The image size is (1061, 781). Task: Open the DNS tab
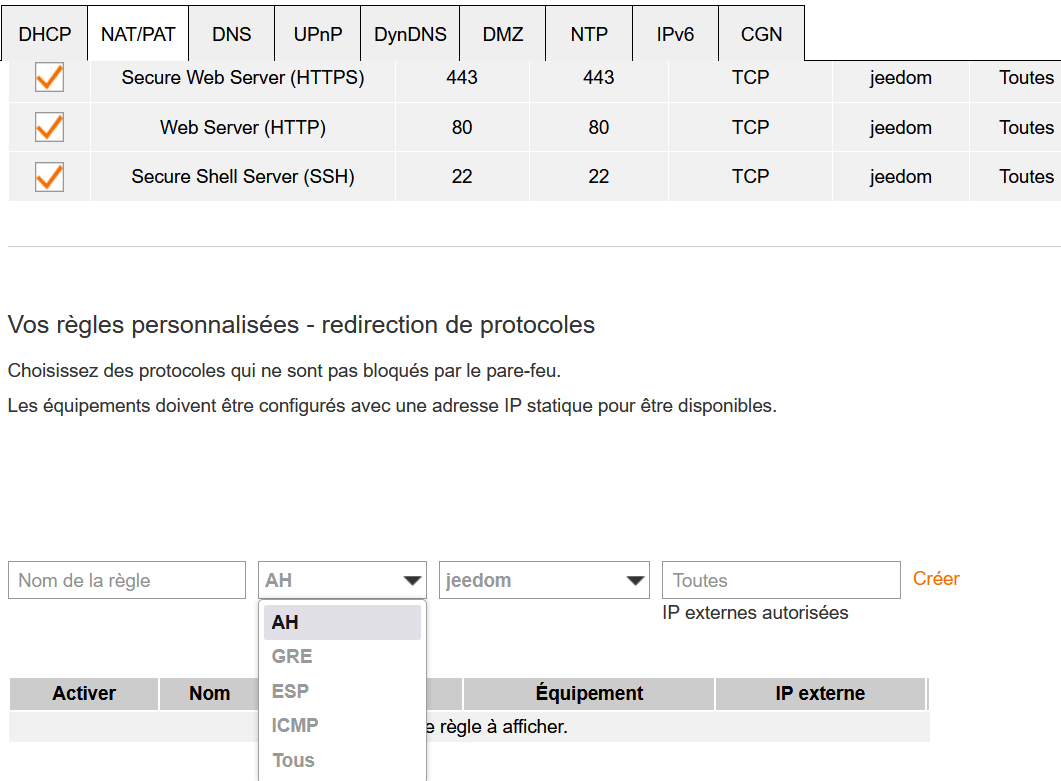click(232, 34)
